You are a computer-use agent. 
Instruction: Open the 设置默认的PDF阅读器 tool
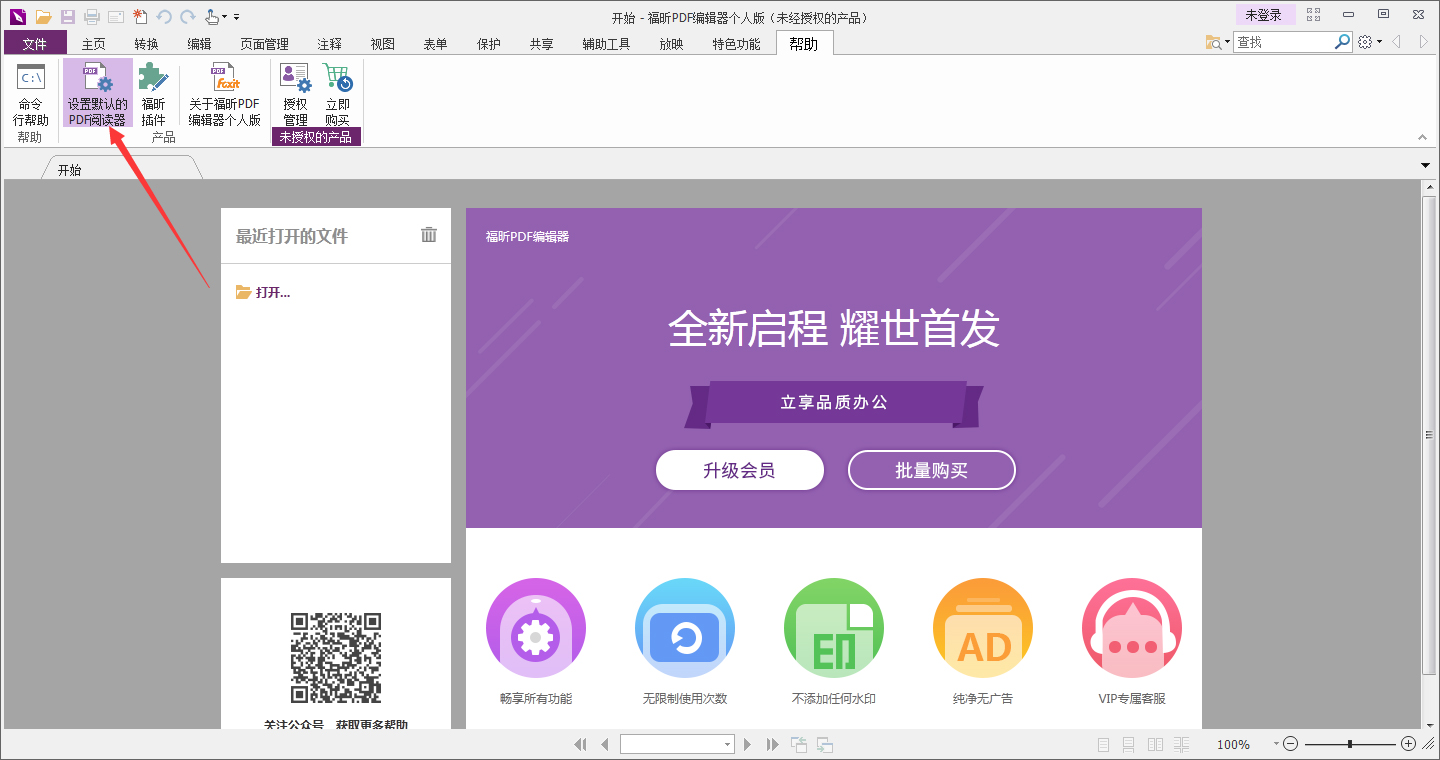tap(97, 97)
